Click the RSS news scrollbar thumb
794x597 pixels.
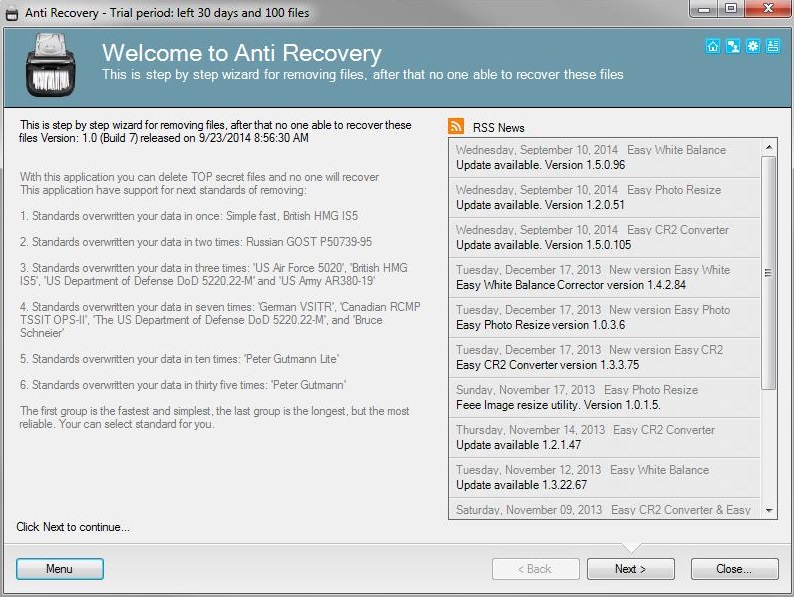(x=769, y=272)
